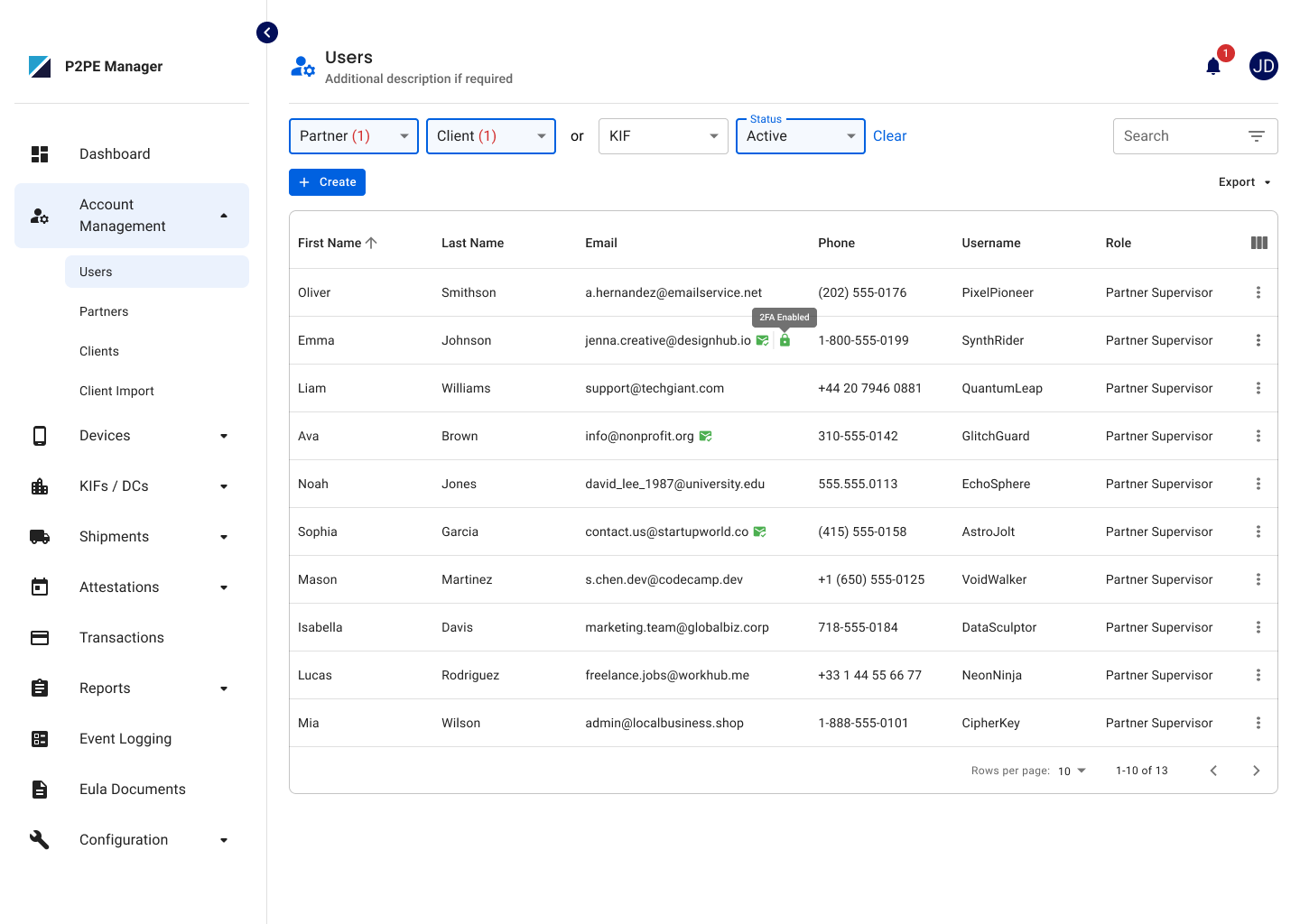The image size is (1300, 924).
Task: Click the Create button
Action: pos(327,182)
